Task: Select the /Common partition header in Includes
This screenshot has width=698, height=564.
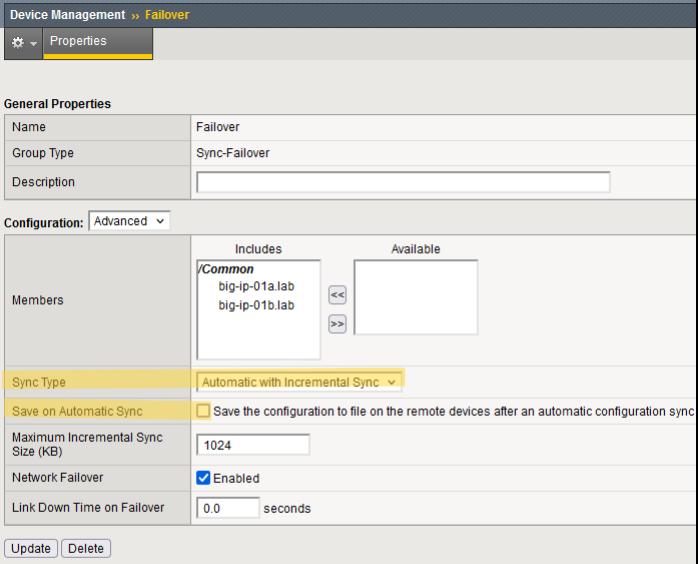Action: click(x=226, y=269)
